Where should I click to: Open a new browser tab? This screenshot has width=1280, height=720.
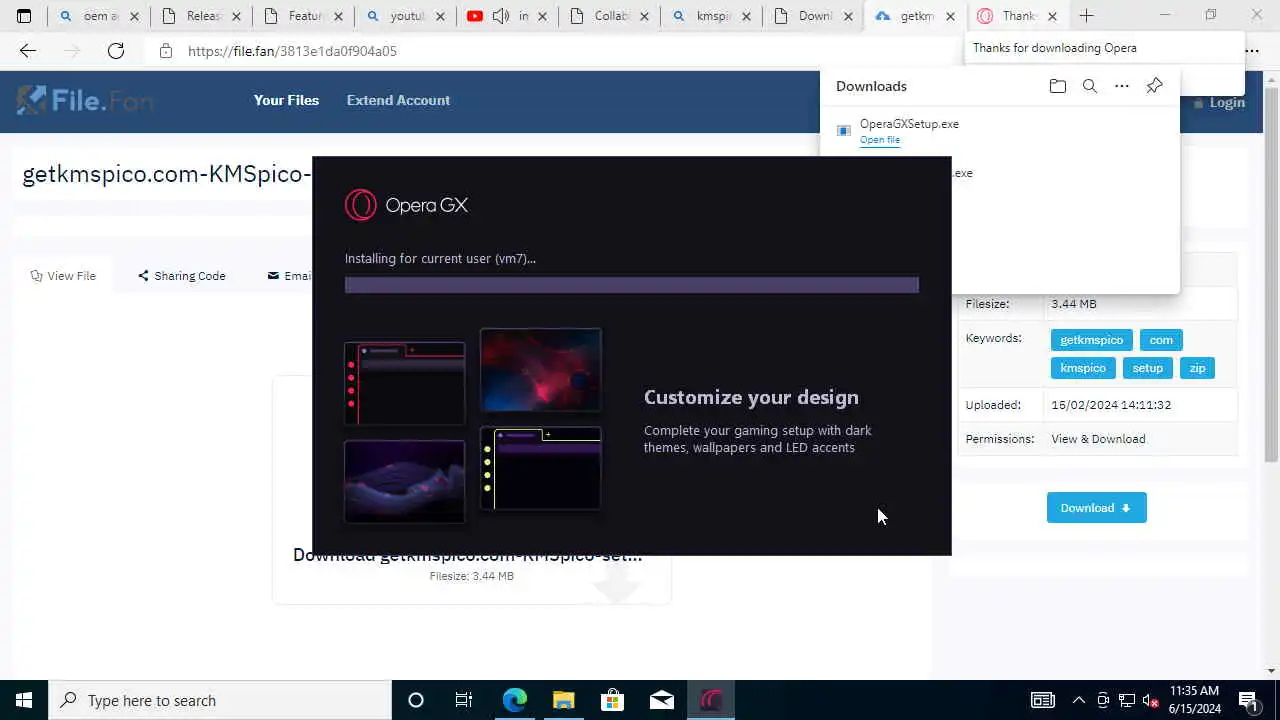point(1086,16)
